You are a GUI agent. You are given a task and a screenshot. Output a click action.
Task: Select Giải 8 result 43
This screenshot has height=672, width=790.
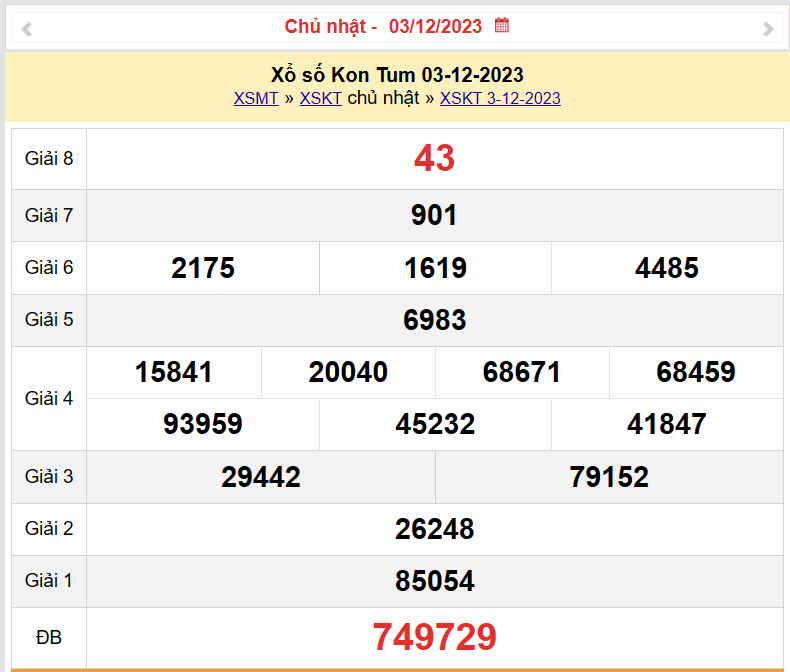click(434, 158)
